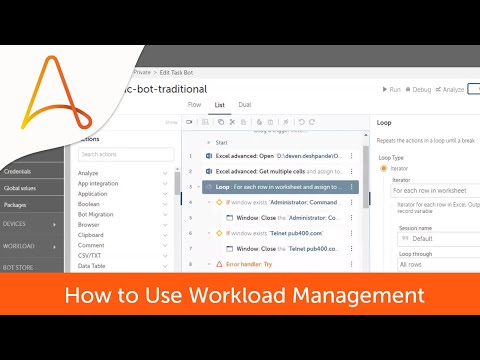Click the copy icon in the toolbar
480x360 pixels.
221,122
